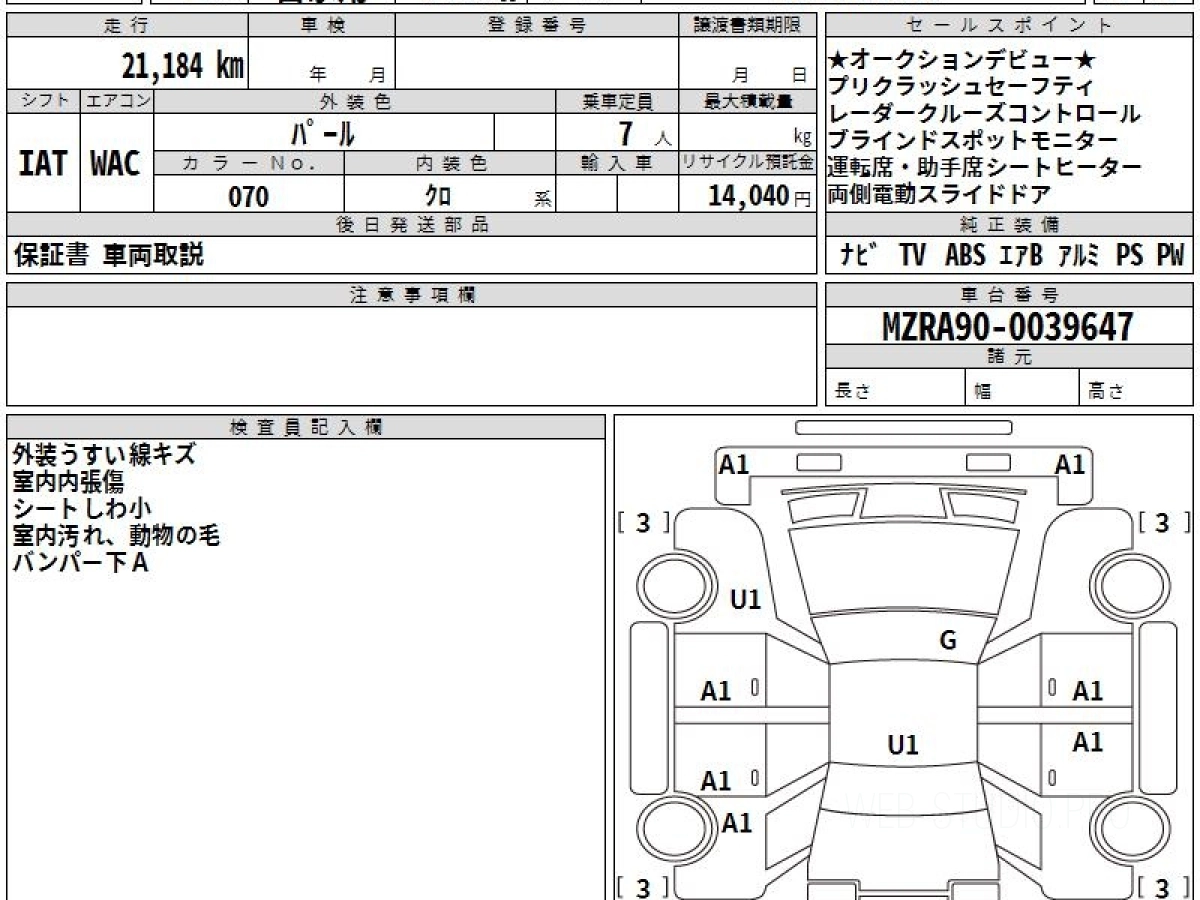Select the シフト label
1200x900 pixels.
click(43, 101)
